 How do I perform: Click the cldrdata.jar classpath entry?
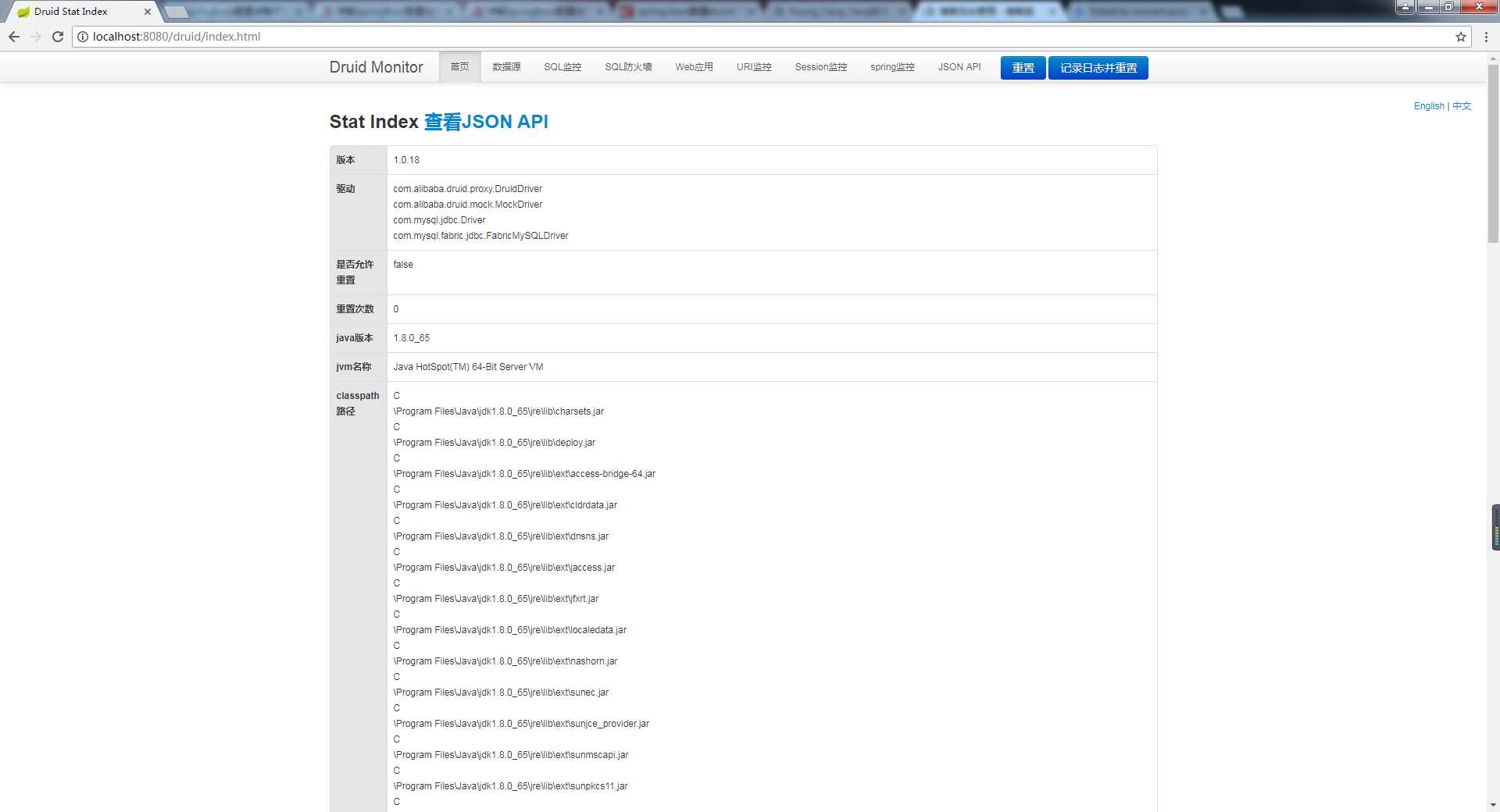point(505,505)
